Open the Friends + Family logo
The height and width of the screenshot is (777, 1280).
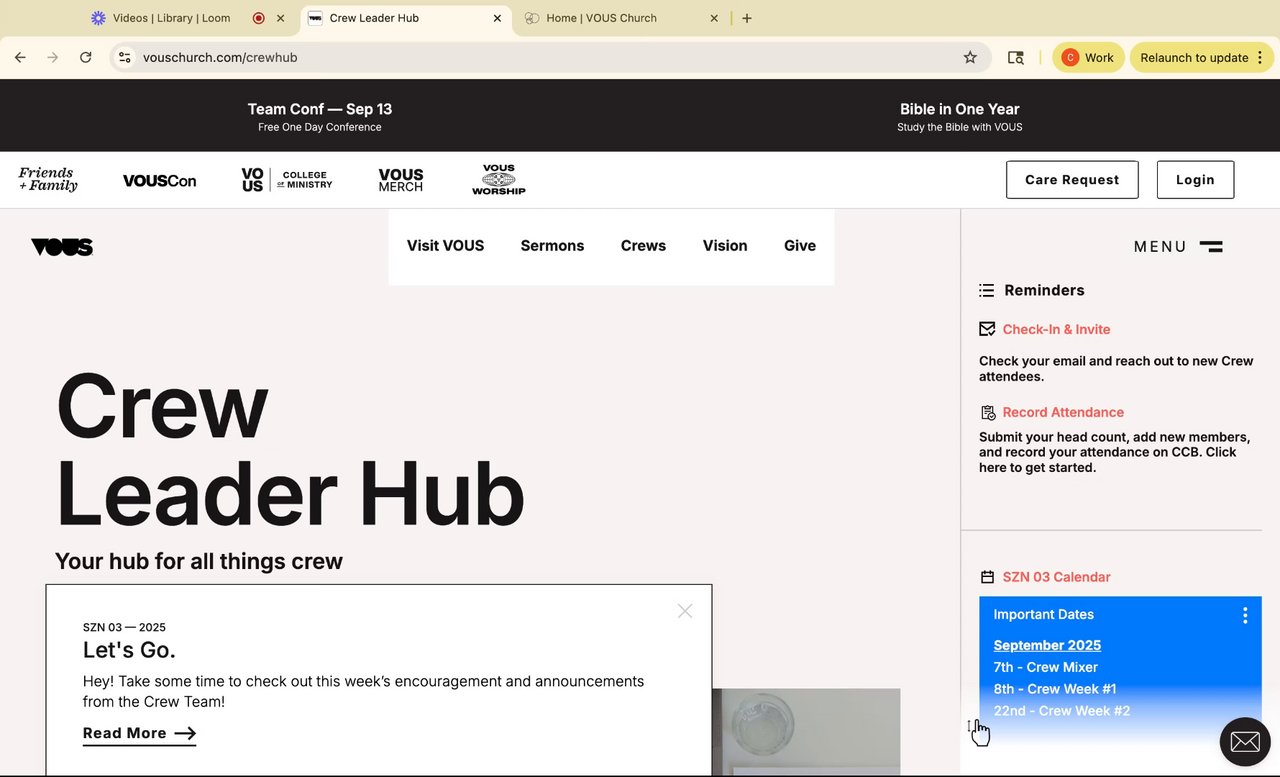pos(48,180)
